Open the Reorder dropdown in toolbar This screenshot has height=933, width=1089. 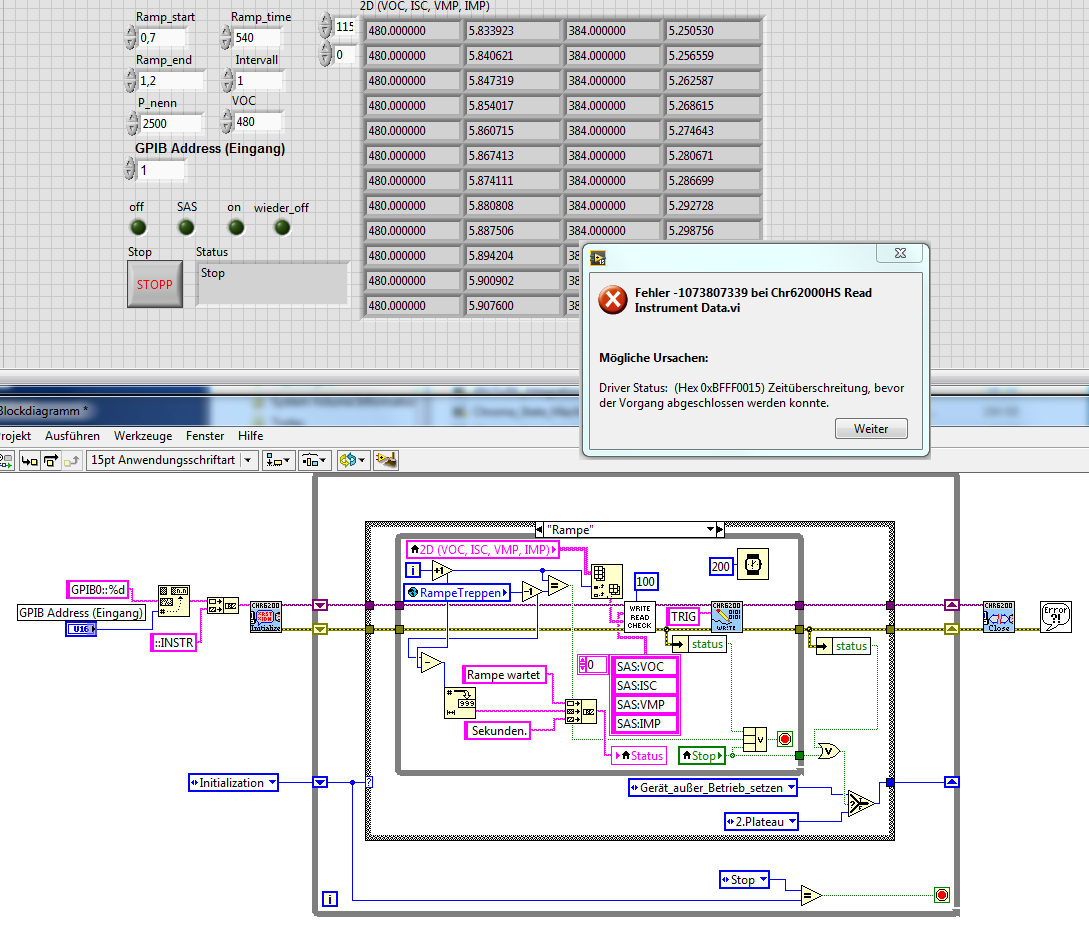[x=354, y=460]
